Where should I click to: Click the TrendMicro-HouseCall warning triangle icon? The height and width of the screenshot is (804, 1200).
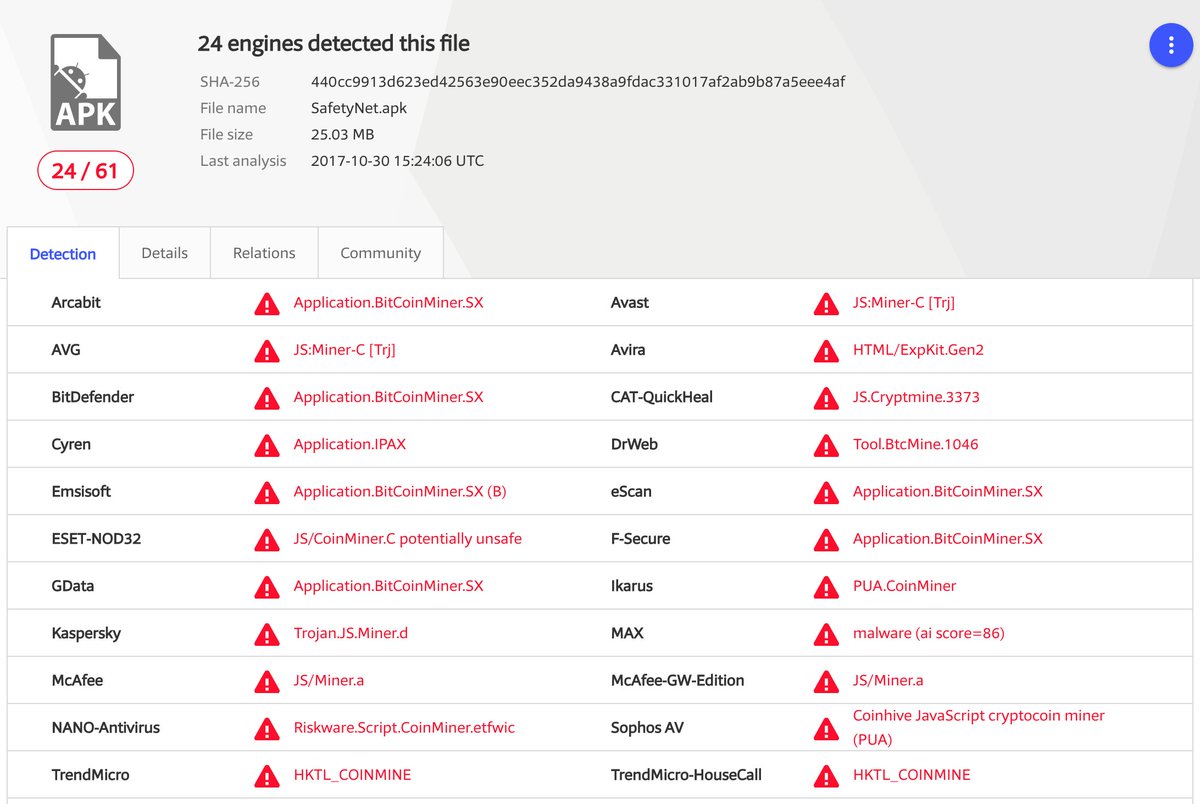coord(826,775)
